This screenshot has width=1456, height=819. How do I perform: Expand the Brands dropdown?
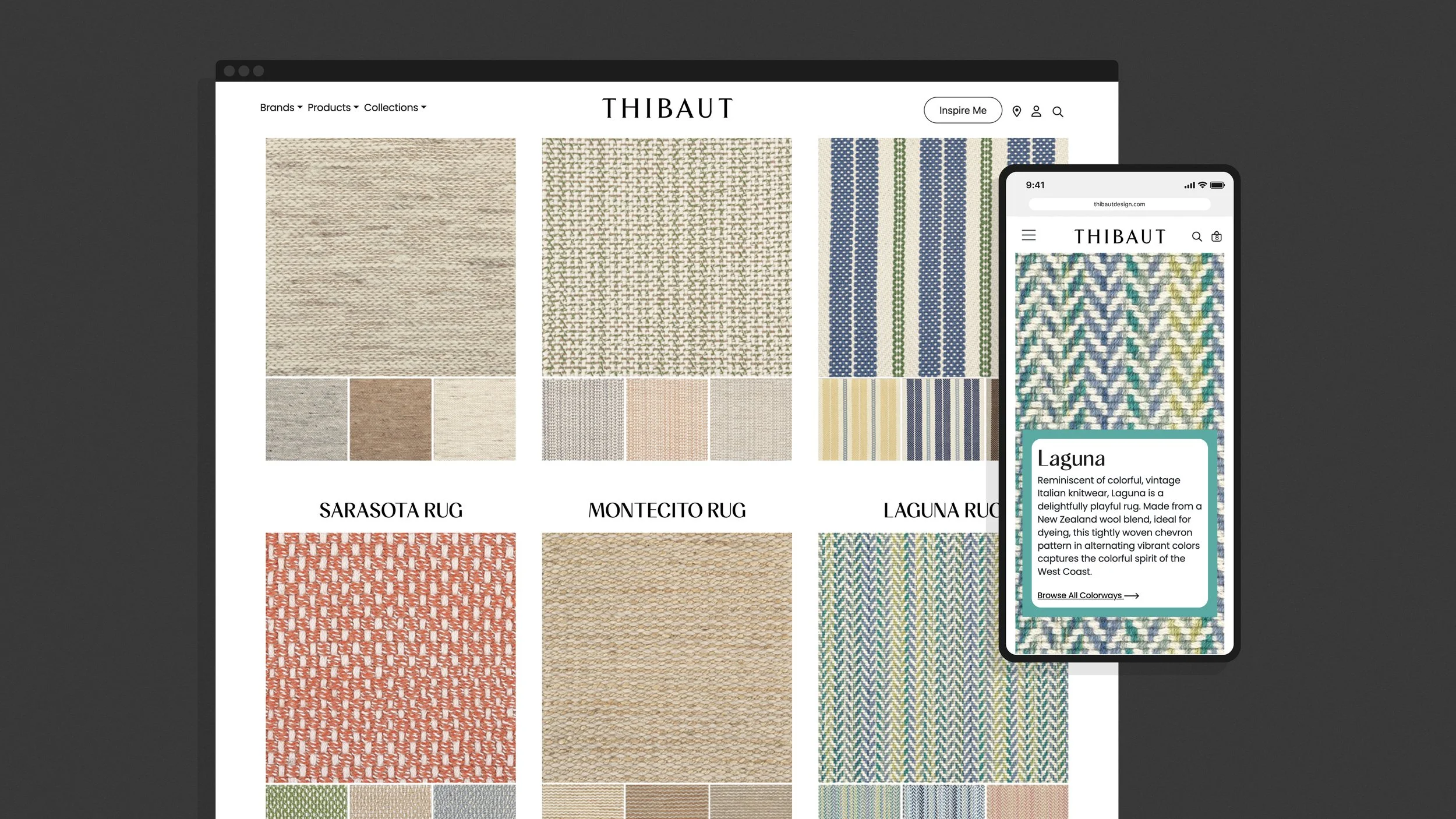pos(281,108)
